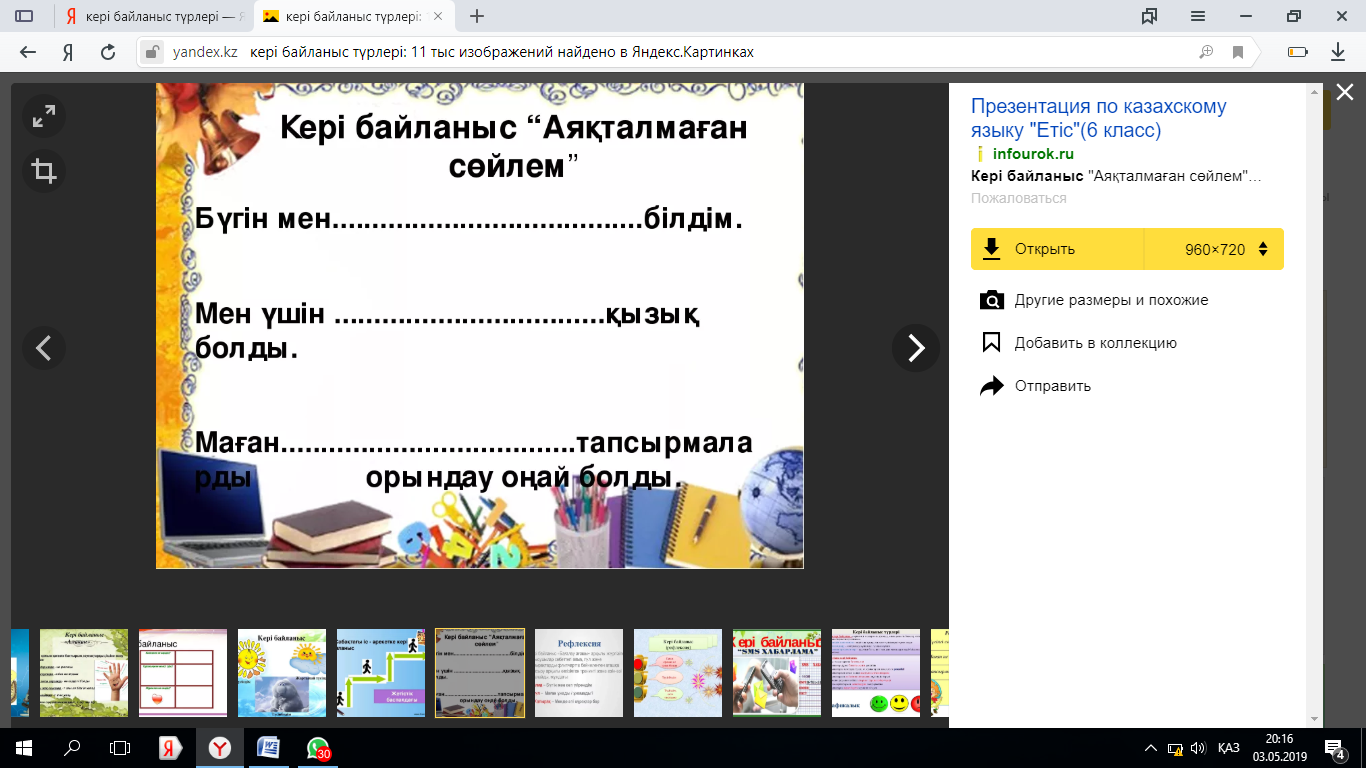Bookmark this page from the address bar

pos(1238,52)
